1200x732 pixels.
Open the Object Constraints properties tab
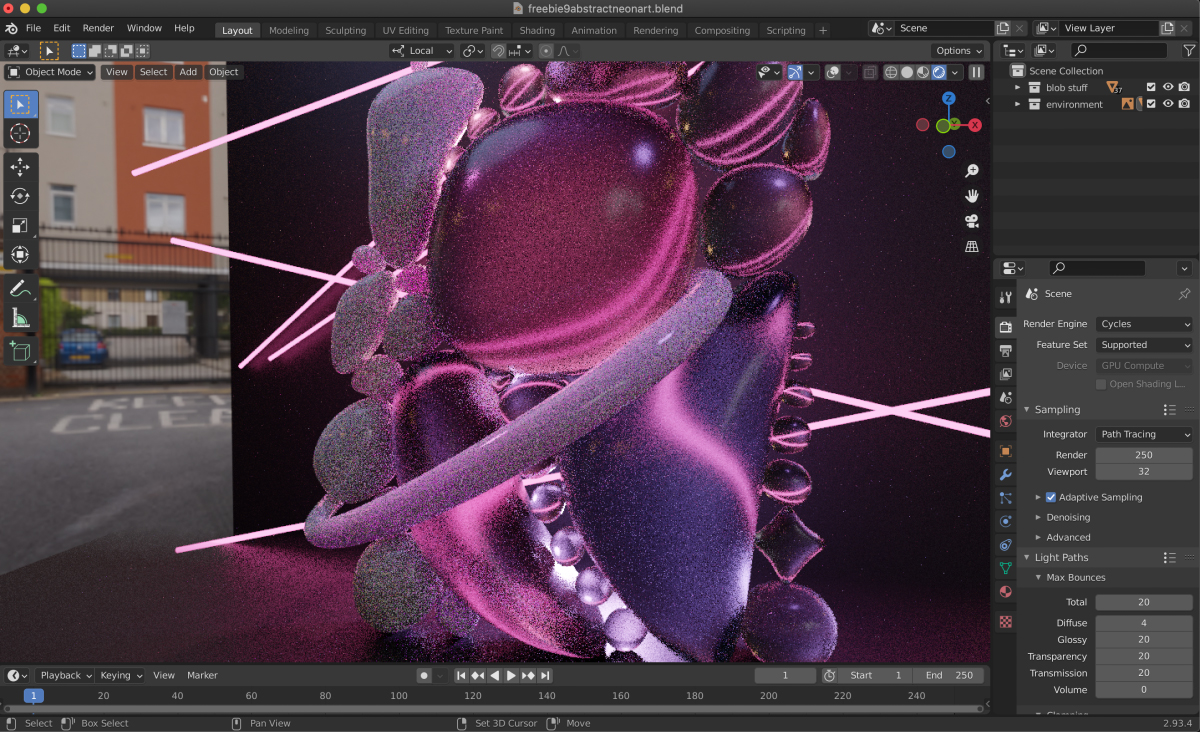click(x=1006, y=545)
